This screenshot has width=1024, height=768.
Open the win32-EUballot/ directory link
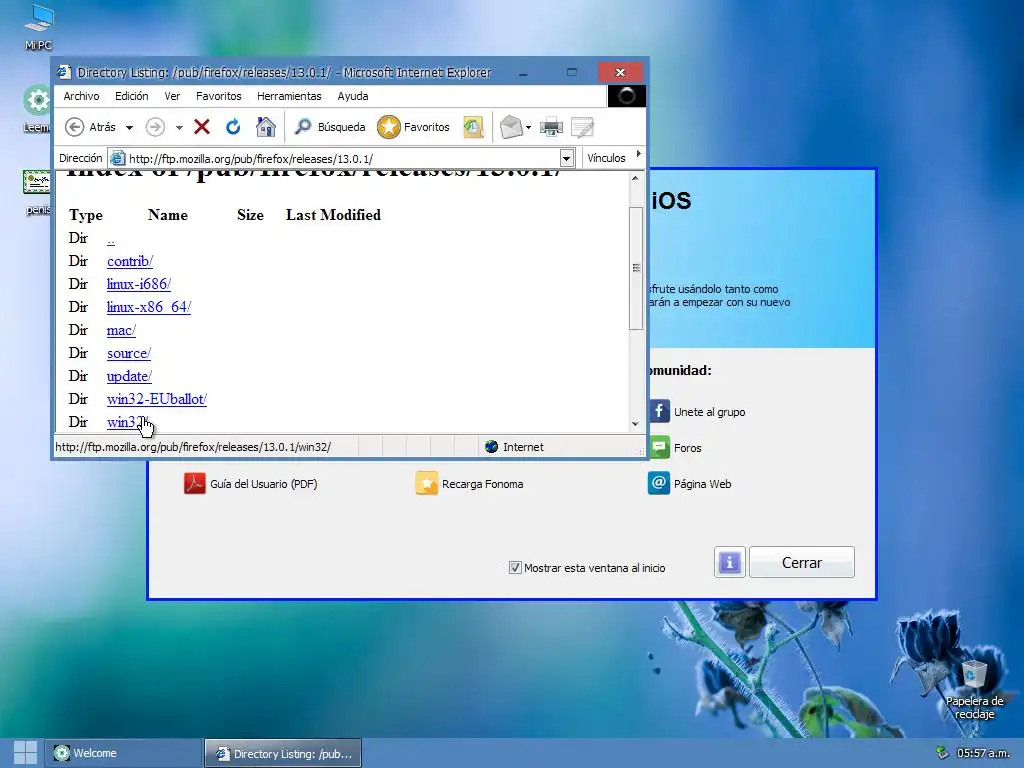tap(156, 399)
